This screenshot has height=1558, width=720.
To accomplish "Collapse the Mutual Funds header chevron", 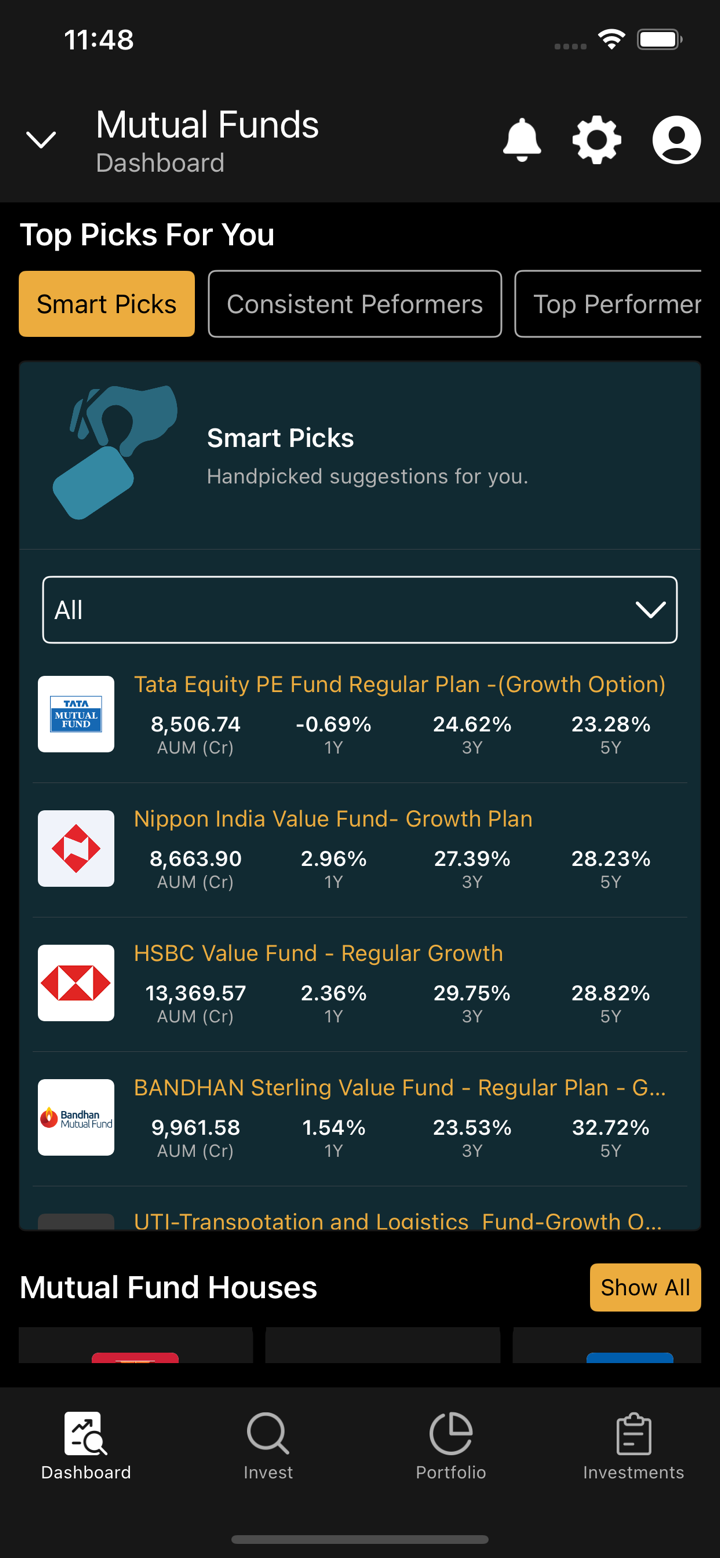I will pyautogui.click(x=41, y=140).
